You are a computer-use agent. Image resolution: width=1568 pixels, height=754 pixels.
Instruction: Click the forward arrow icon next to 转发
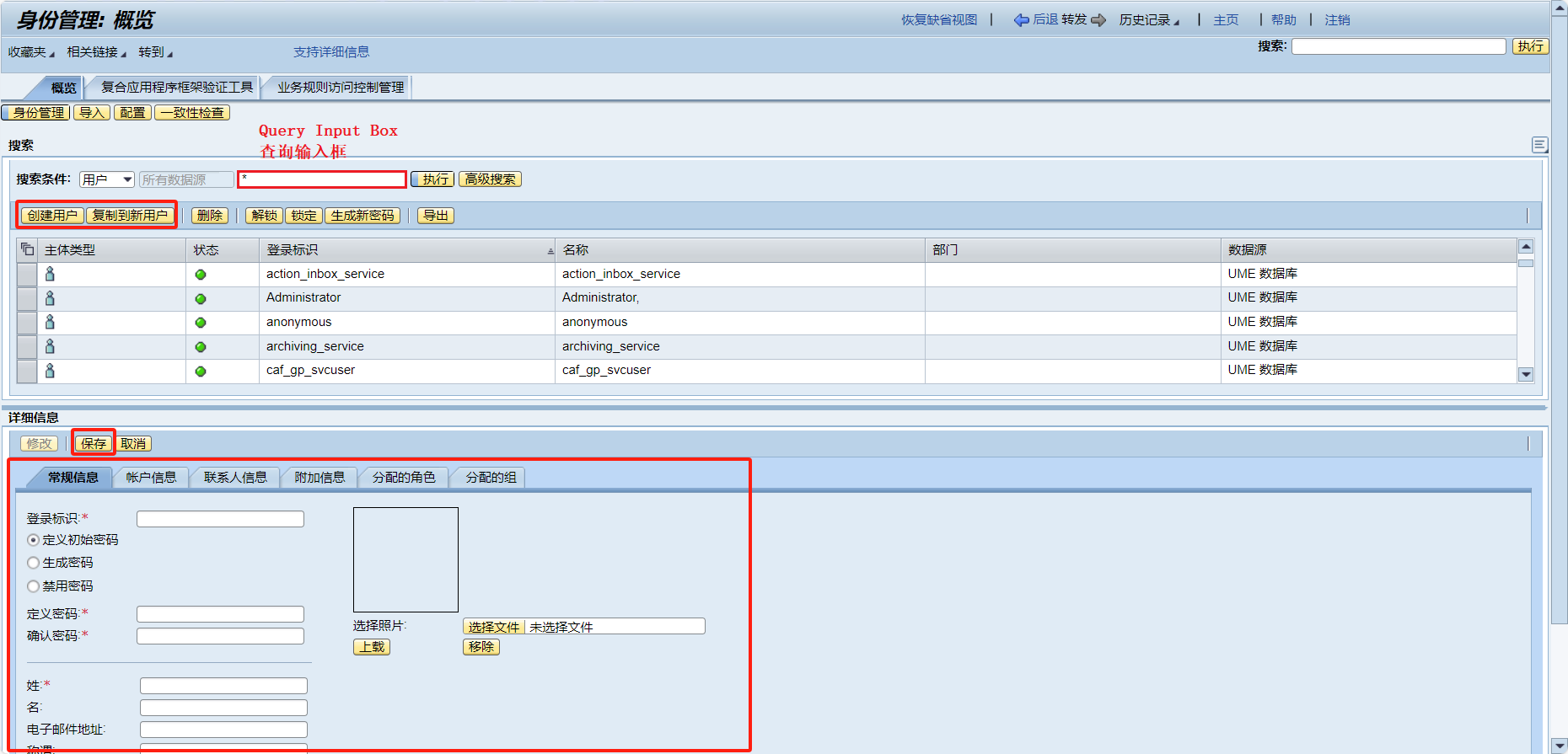coord(1098,20)
